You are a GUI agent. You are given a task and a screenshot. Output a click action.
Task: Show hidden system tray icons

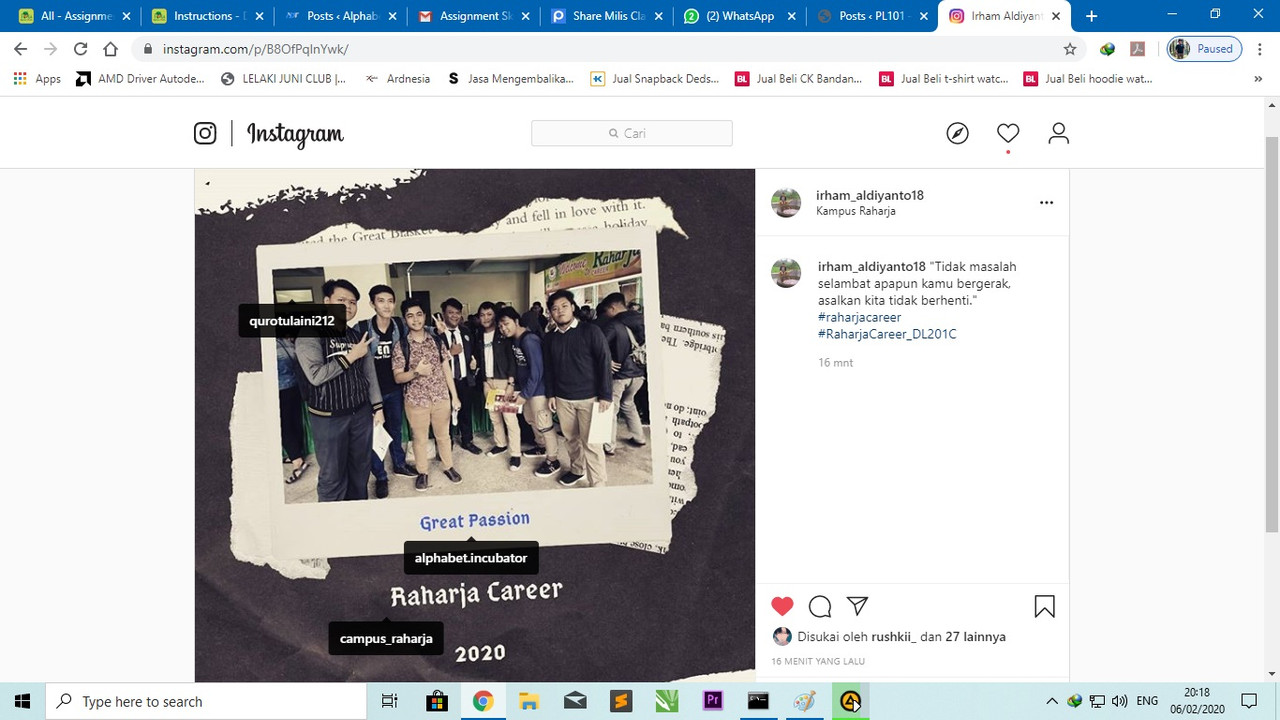(x=1052, y=701)
